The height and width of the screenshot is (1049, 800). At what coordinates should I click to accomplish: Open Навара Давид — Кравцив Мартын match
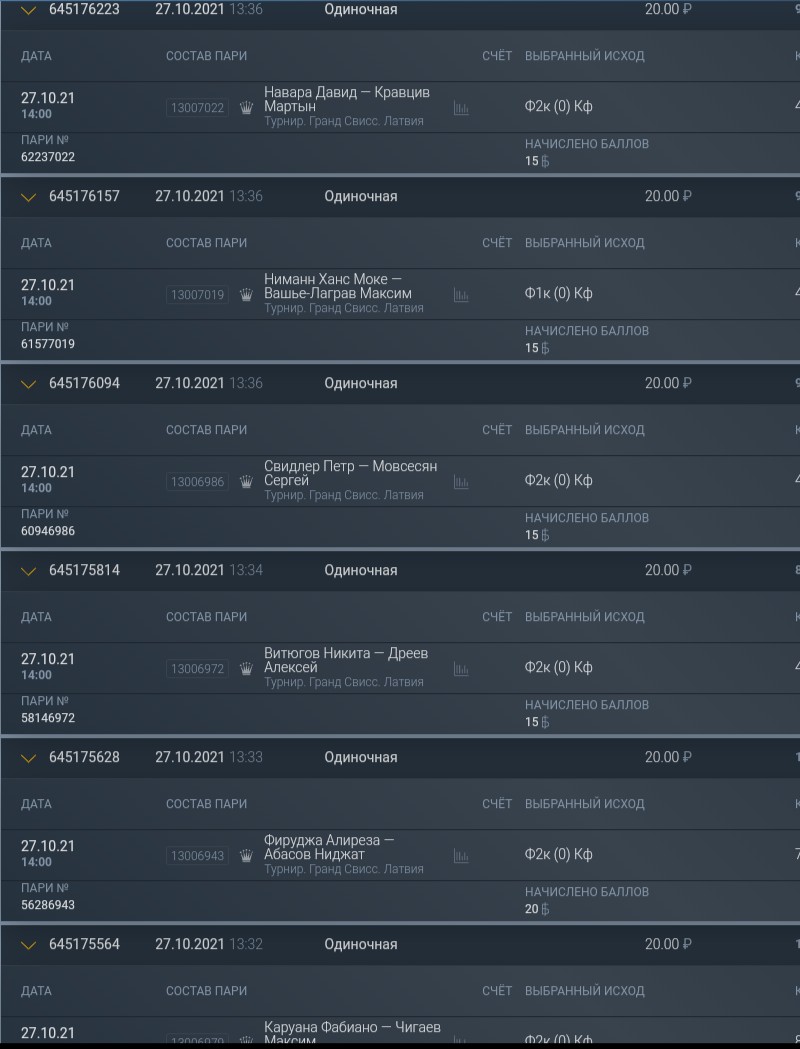click(347, 99)
